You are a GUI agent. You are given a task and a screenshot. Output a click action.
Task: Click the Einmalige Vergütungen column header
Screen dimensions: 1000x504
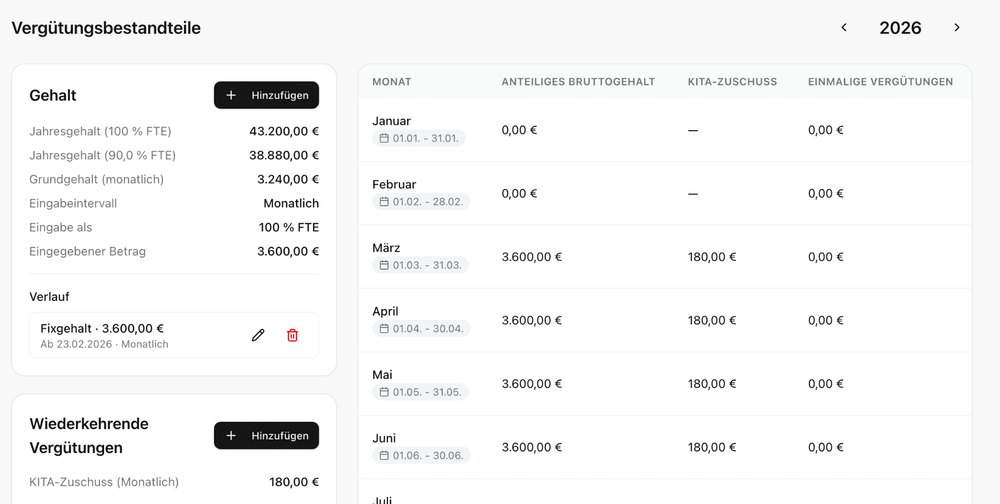click(880, 82)
